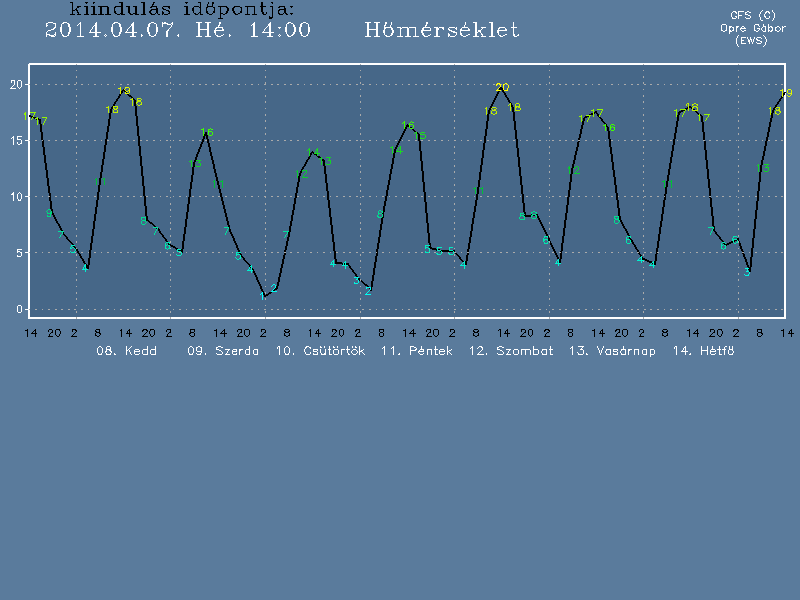
Task: Click the GFS (C) model label
Action: [752, 15]
